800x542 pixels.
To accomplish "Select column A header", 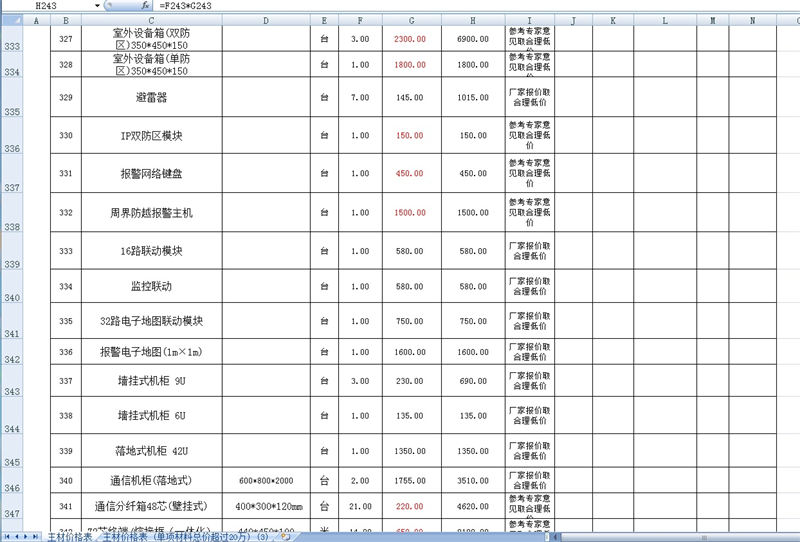I will point(36,21).
